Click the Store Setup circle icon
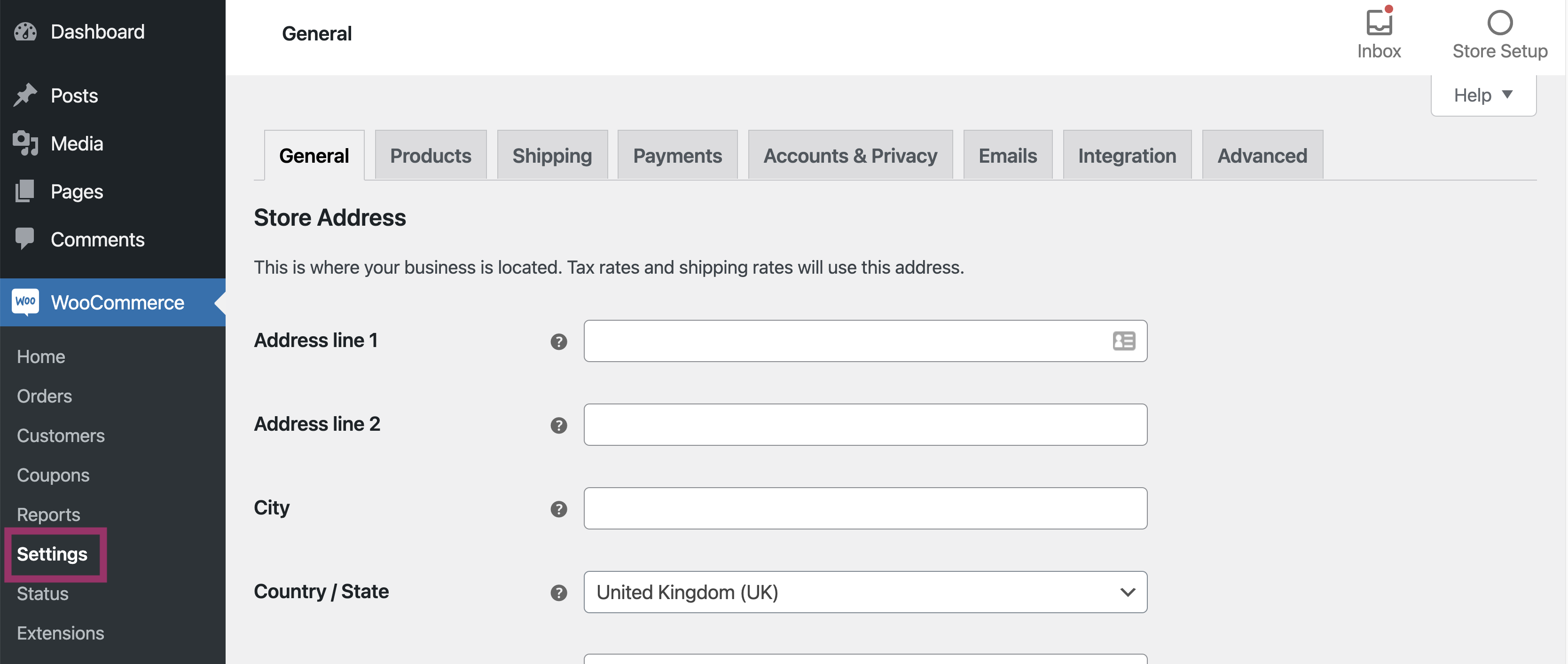 pos(1499,23)
